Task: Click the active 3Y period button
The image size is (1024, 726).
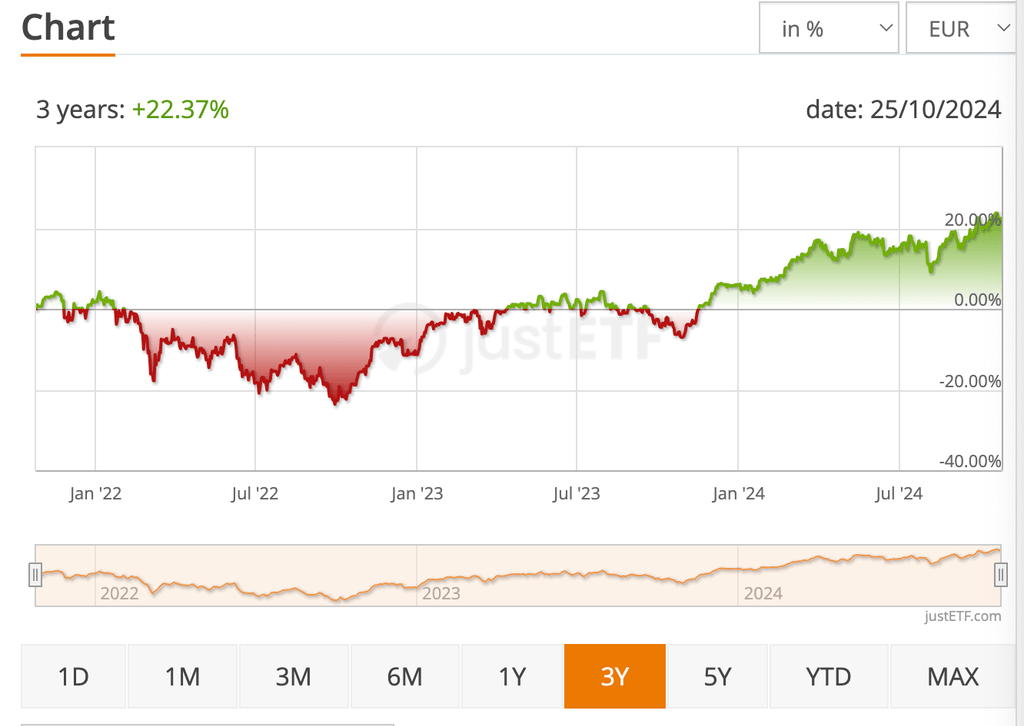Action: [614, 677]
